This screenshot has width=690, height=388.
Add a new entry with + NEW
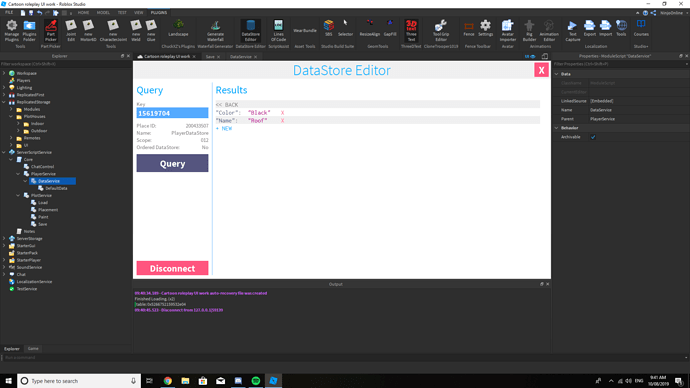coord(224,128)
